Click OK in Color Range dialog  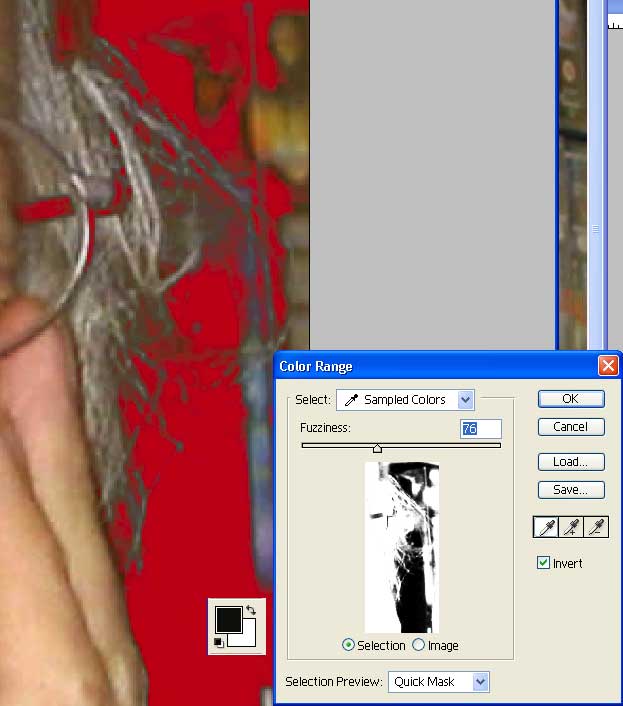pyautogui.click(x=571, y=399)
